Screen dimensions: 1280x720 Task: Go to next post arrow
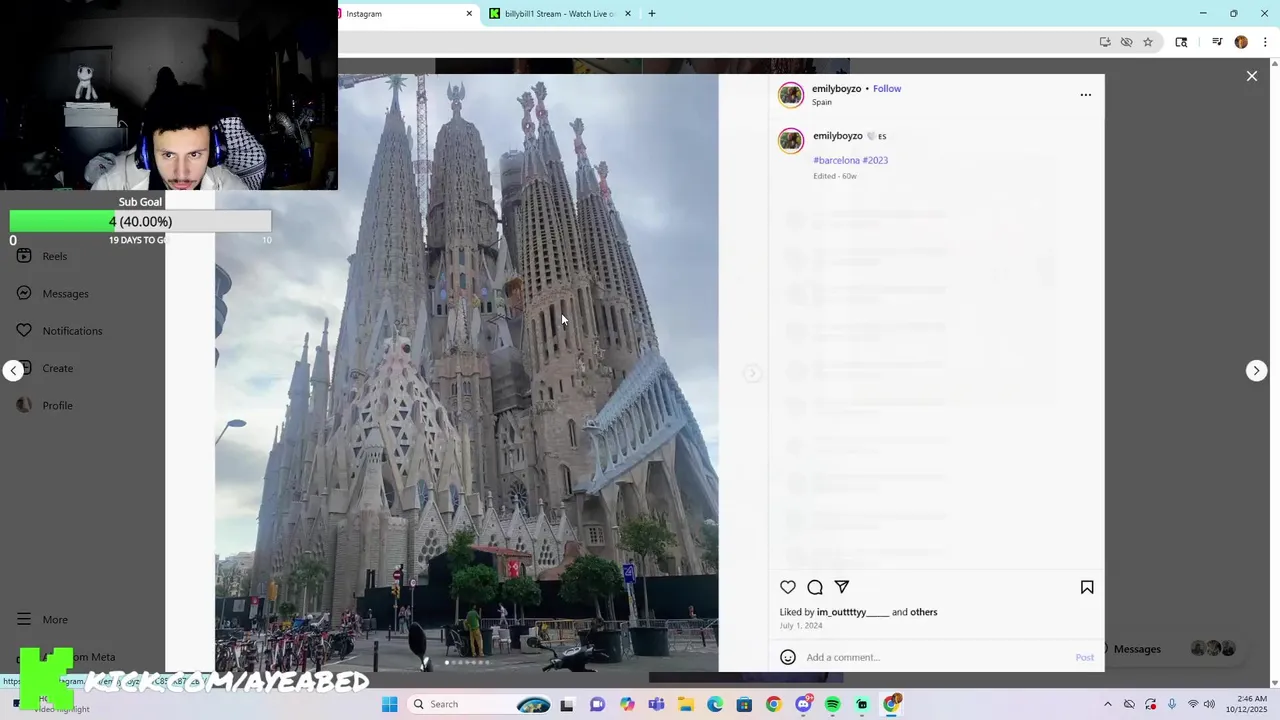pyautogui.click(x=1257, y=371)
